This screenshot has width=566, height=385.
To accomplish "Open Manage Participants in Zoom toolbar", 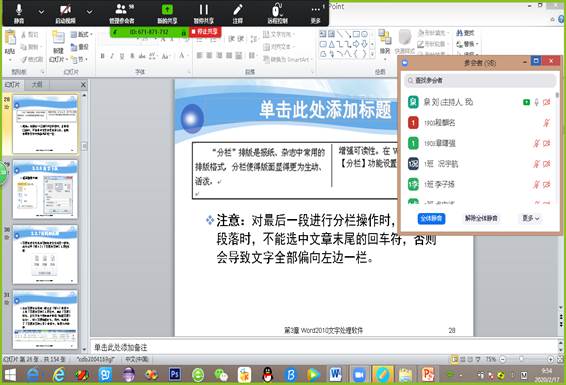I will pos(122,13).
